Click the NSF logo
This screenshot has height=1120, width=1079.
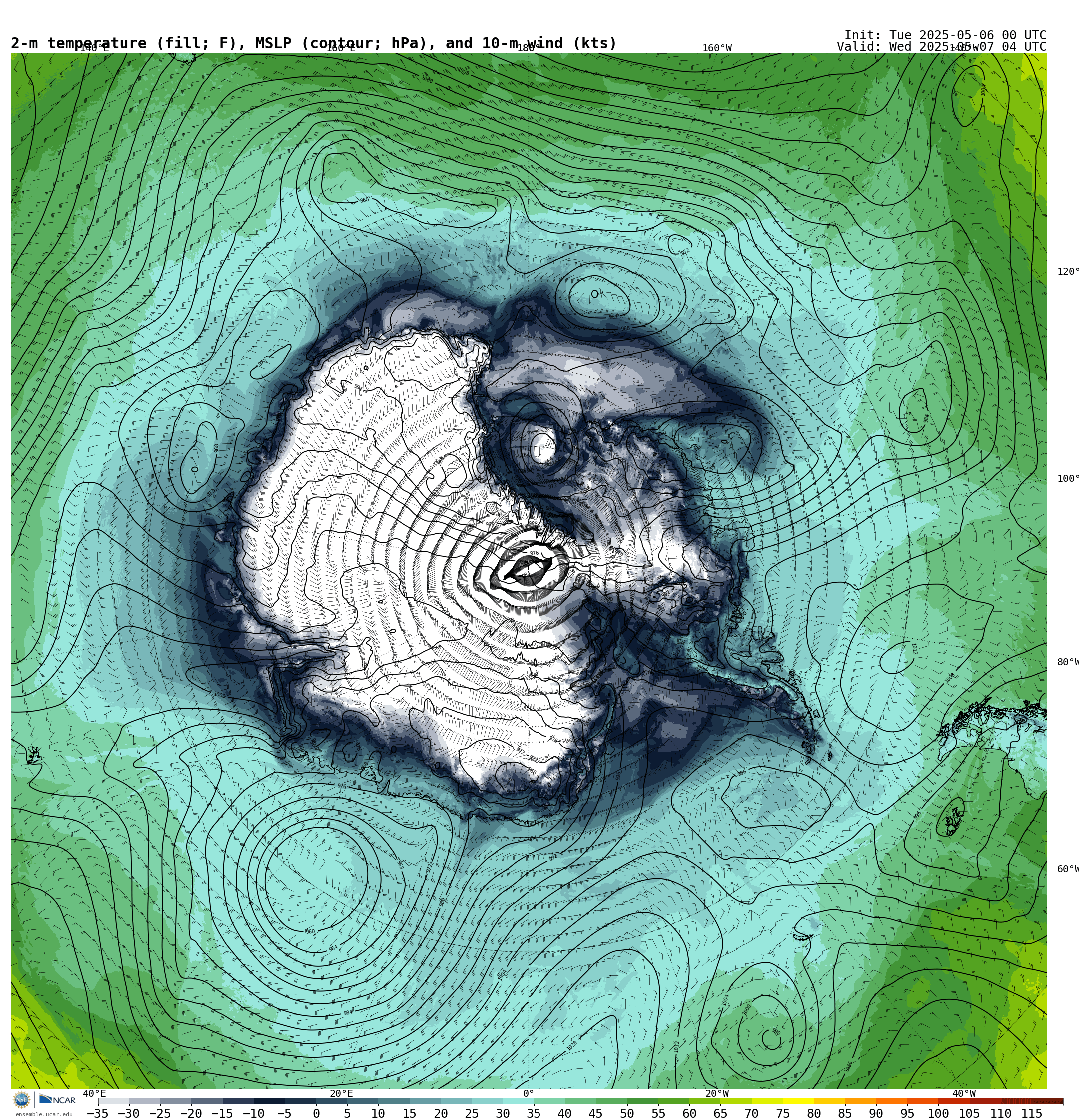pos(21,1100)
